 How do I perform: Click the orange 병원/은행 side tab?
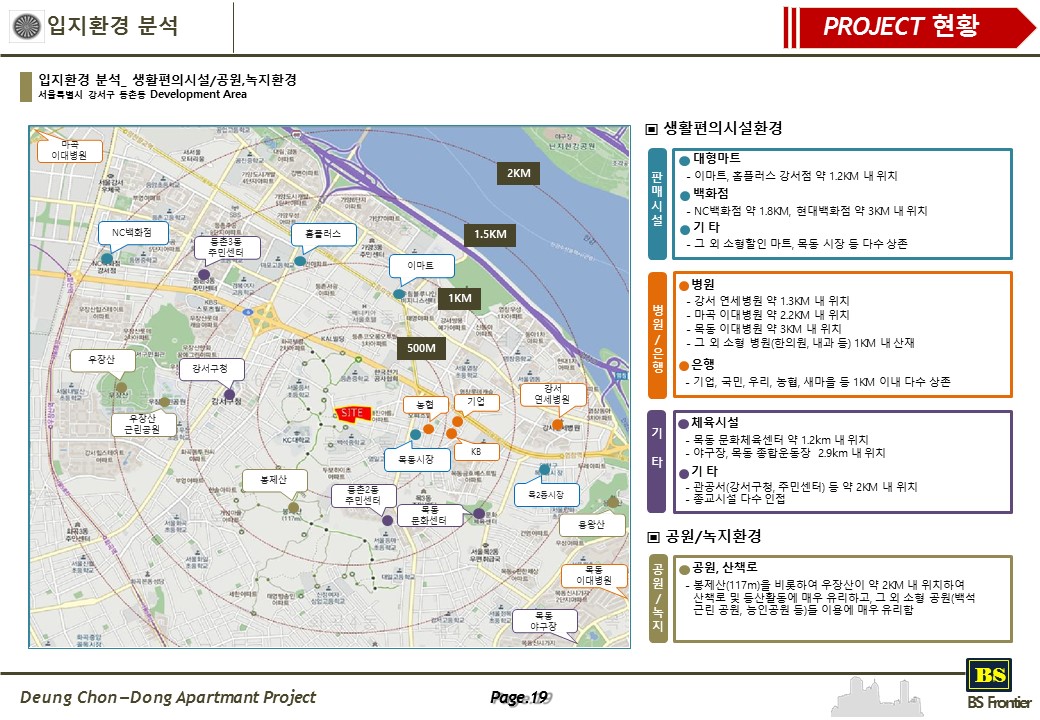(657, 335)
